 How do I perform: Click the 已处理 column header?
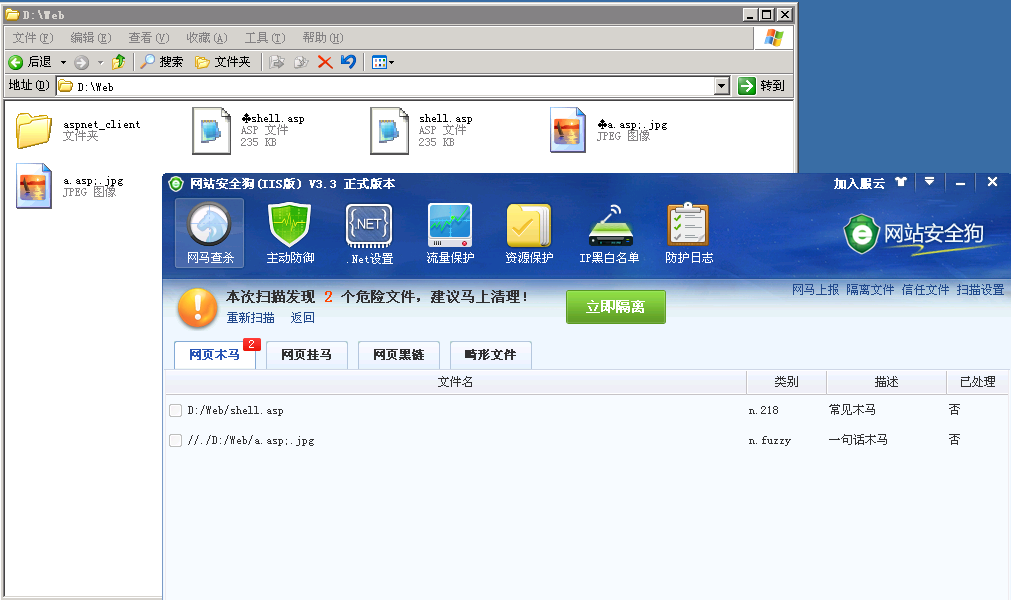click(977, 382)
